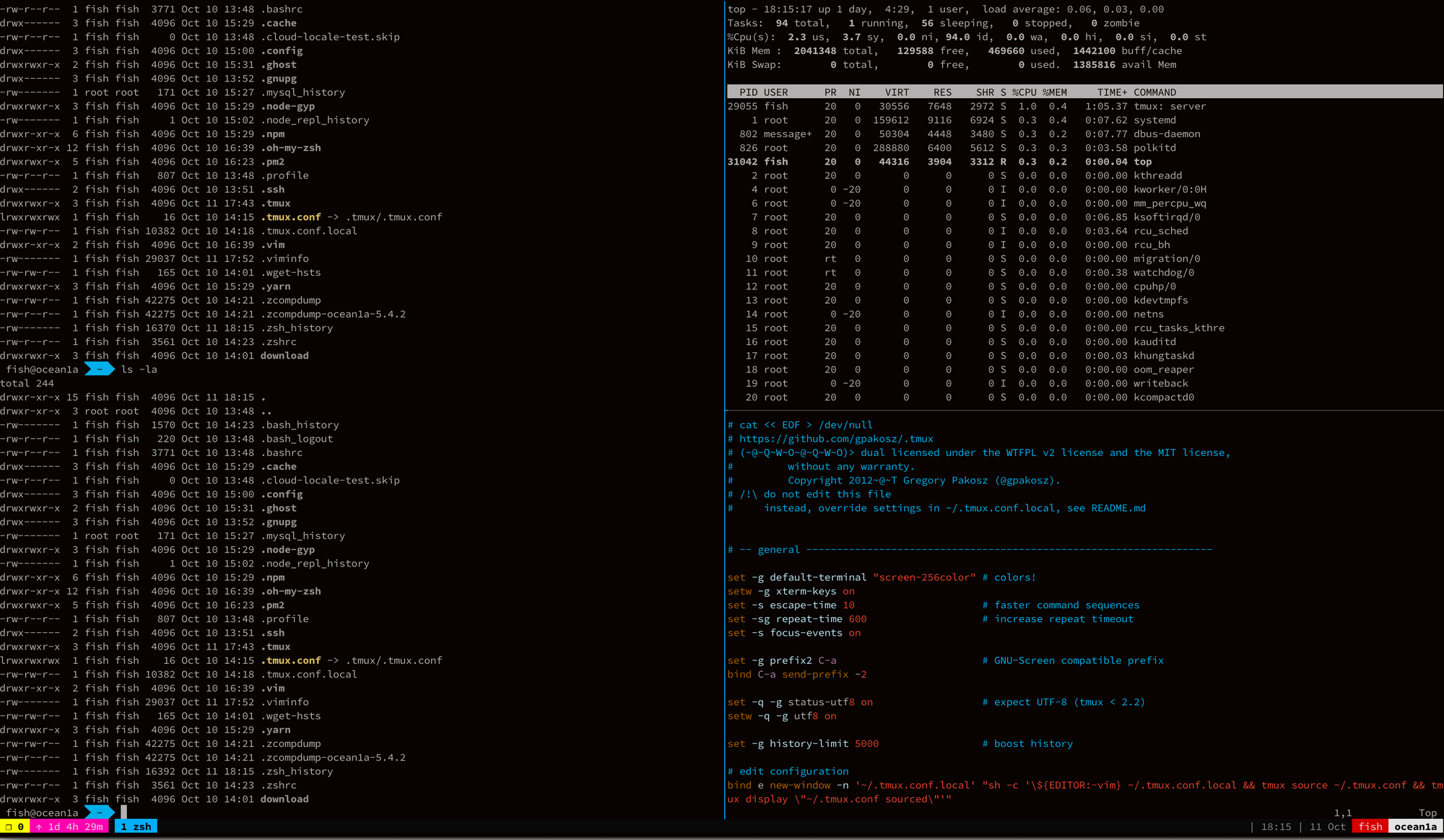Click the 'total 244' line in the left pane

tap(27, 383)
